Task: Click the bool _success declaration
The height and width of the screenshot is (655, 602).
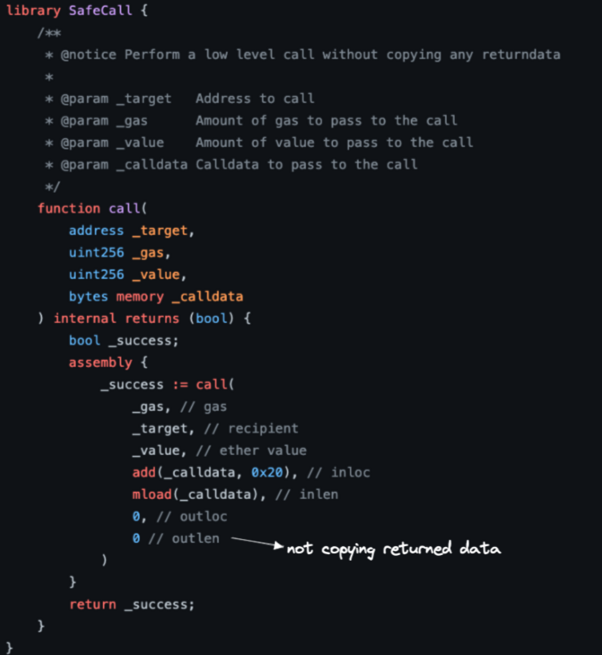Action: (x=124, y=340)
